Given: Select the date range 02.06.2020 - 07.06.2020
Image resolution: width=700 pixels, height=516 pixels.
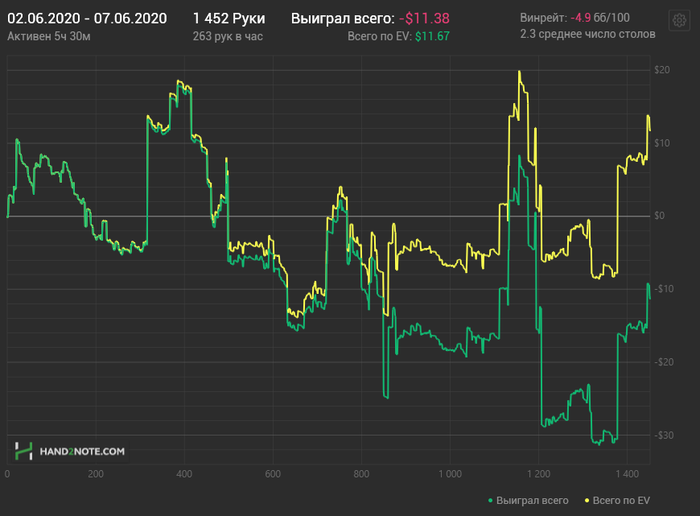Looking at the screenshot, I should click(x=87, y=18).
